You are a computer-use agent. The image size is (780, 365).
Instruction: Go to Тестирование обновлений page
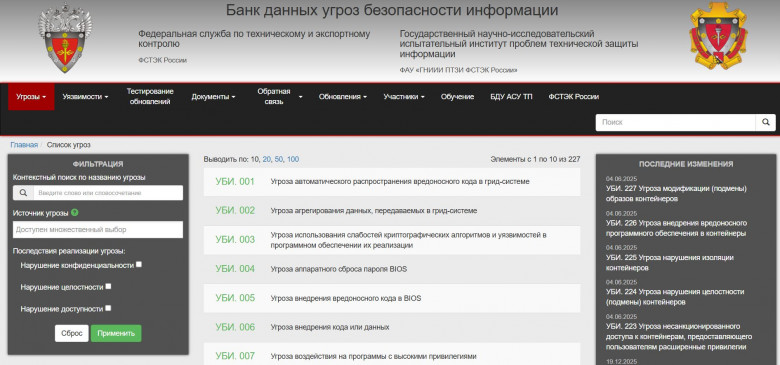[x=150, y=97]
